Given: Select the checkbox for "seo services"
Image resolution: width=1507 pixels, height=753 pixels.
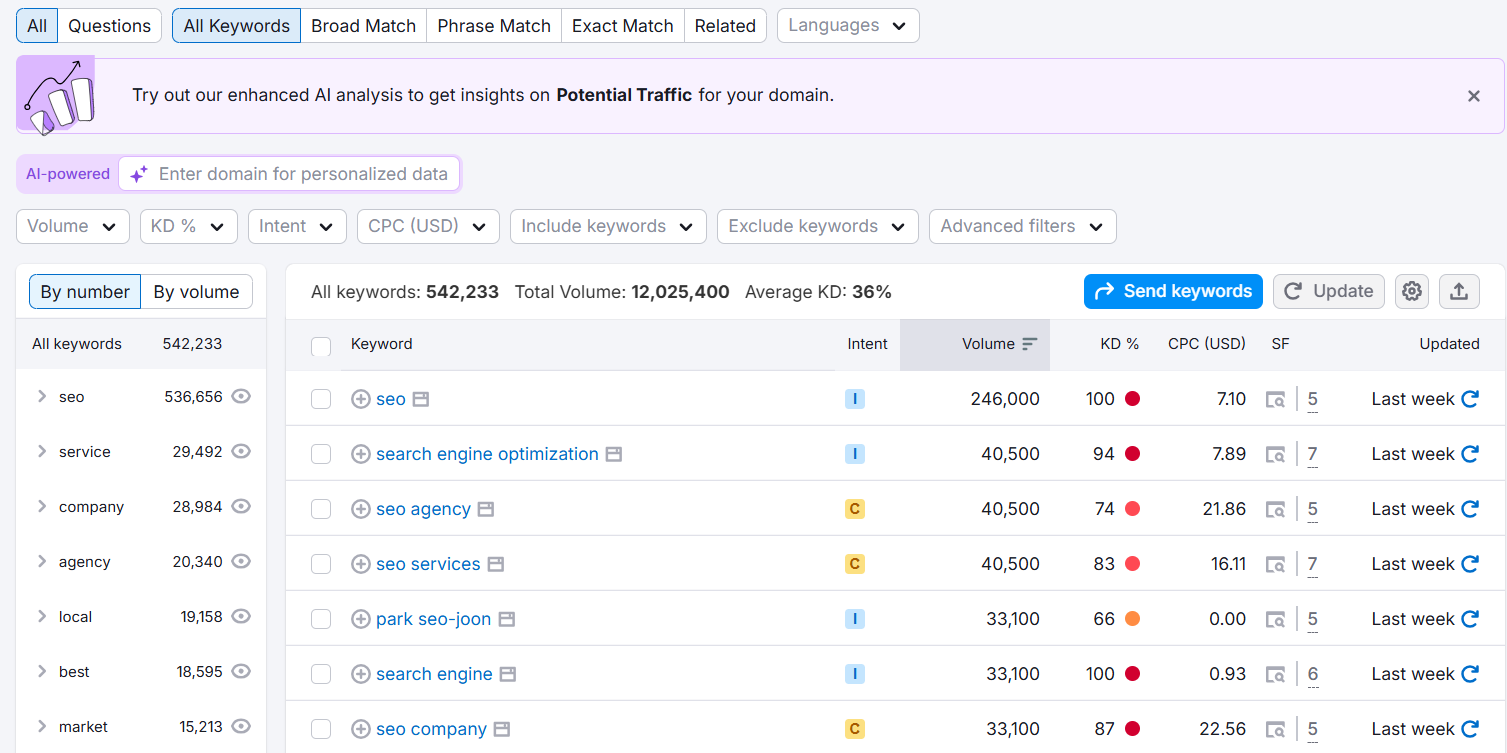Looking at the screenshot, I should point(321,563).
